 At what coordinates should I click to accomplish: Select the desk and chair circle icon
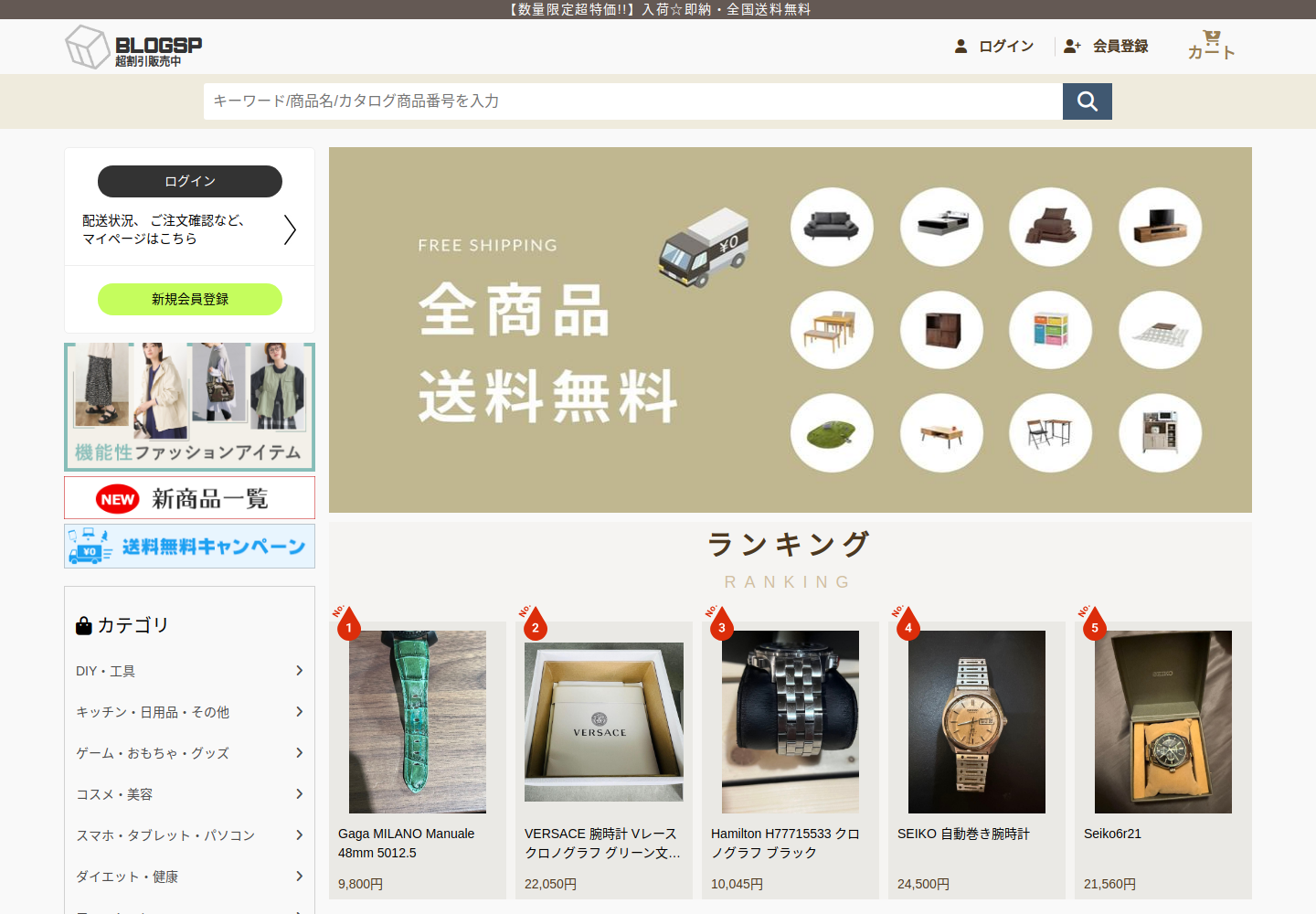coord(1050,433)
